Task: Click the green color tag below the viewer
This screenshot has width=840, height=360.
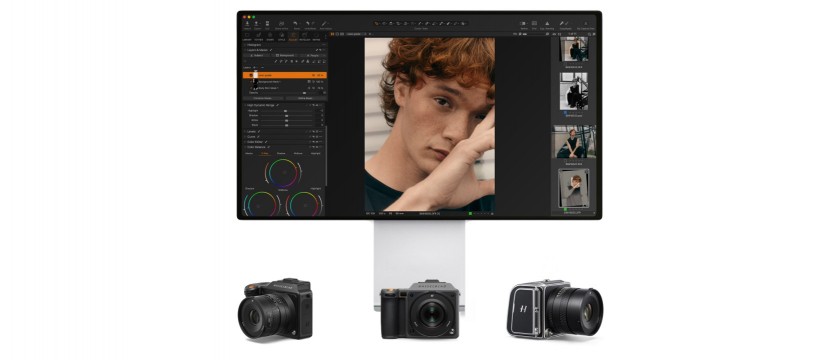Action: (x=470, y=213)
